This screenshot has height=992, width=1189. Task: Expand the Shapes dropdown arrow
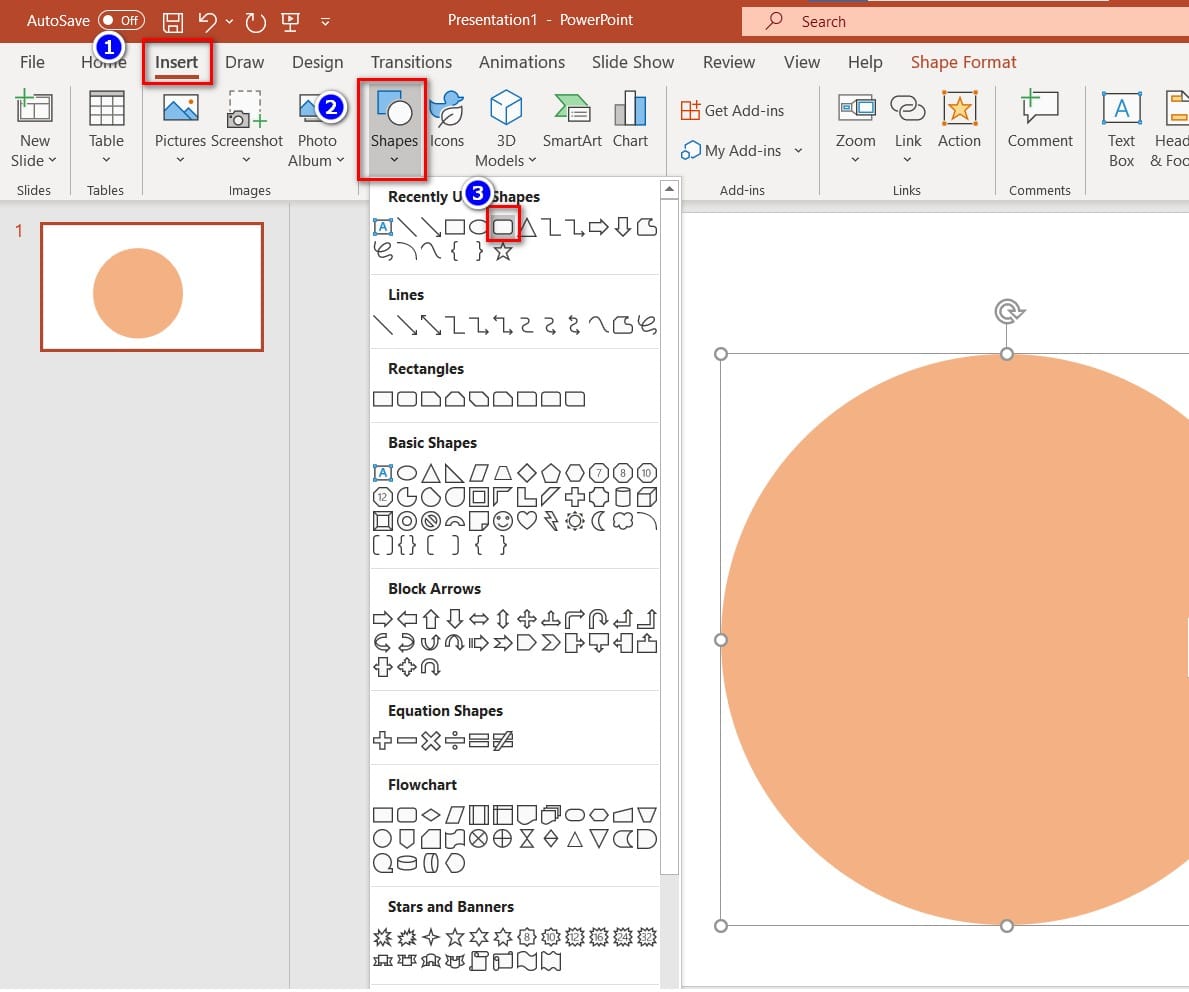[393, 160]
